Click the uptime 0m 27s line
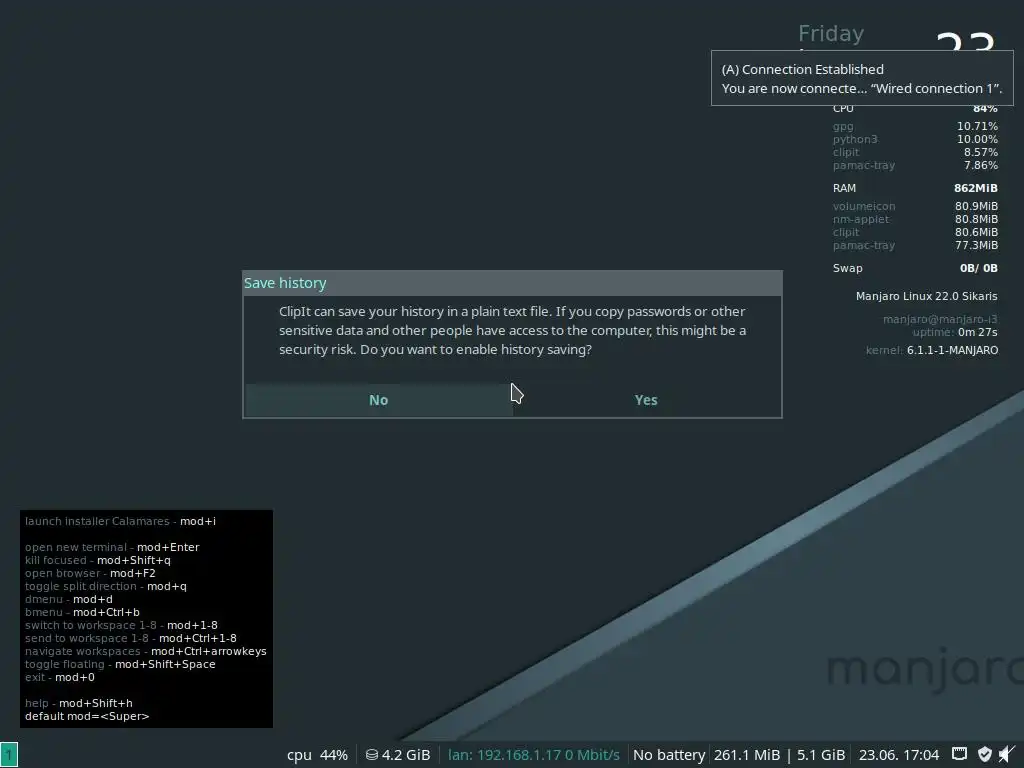1024x768 pixels. point(955,332)
